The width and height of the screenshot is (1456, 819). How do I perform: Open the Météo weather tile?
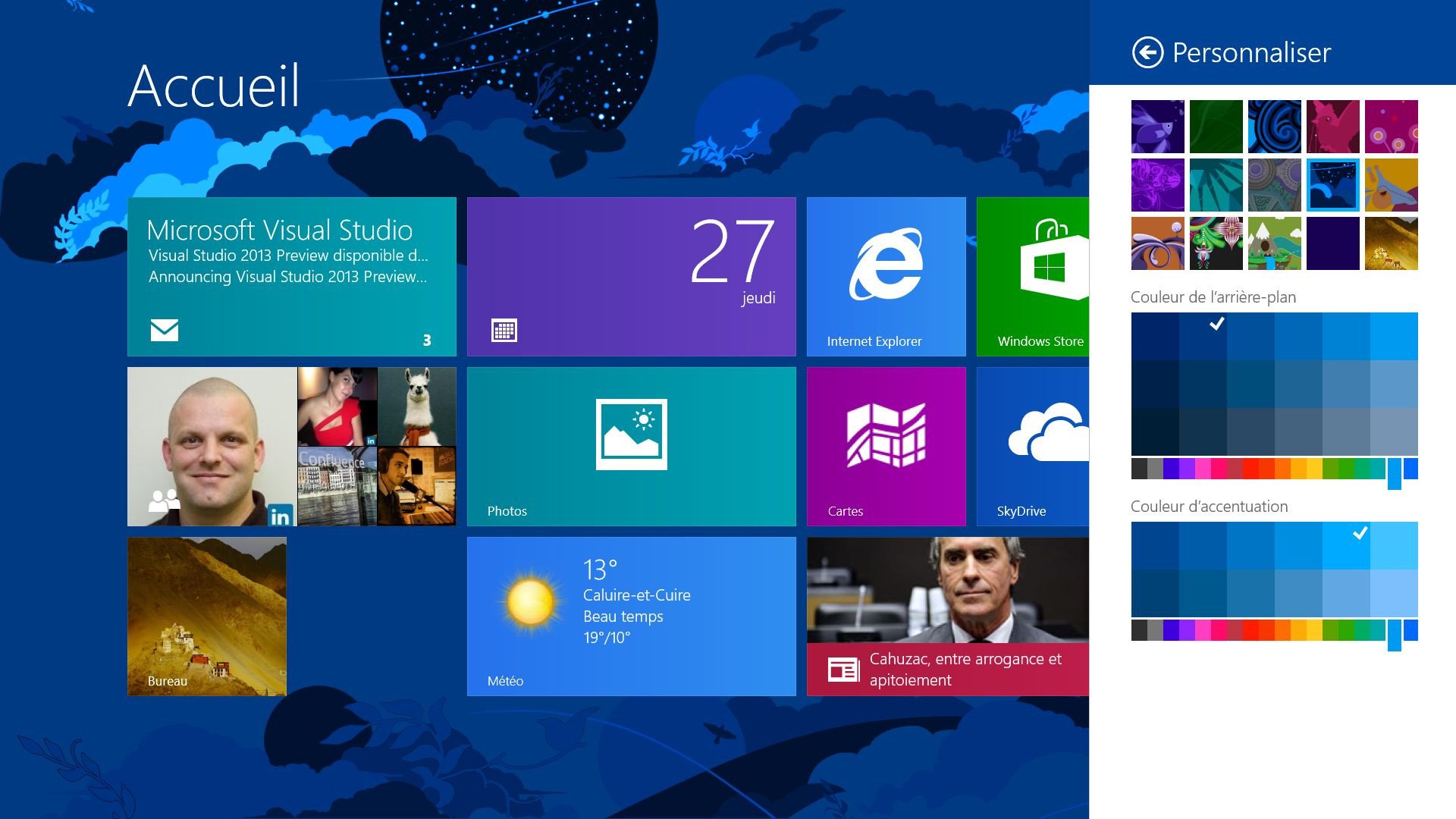click(x=631, y=616)
